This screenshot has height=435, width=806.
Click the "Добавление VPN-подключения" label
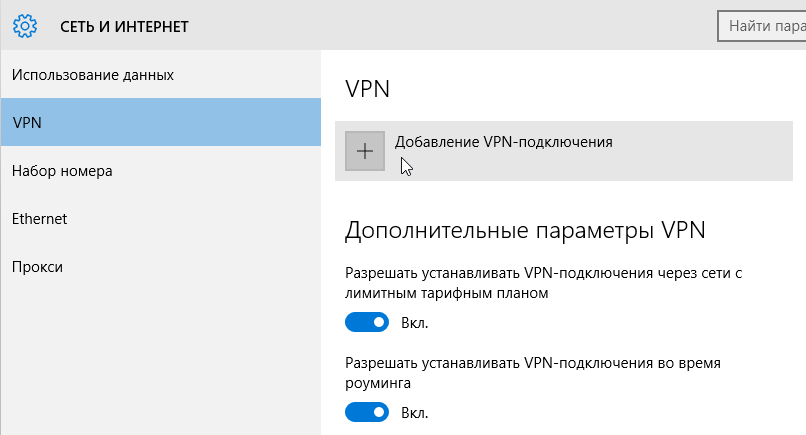click(504, 142)
